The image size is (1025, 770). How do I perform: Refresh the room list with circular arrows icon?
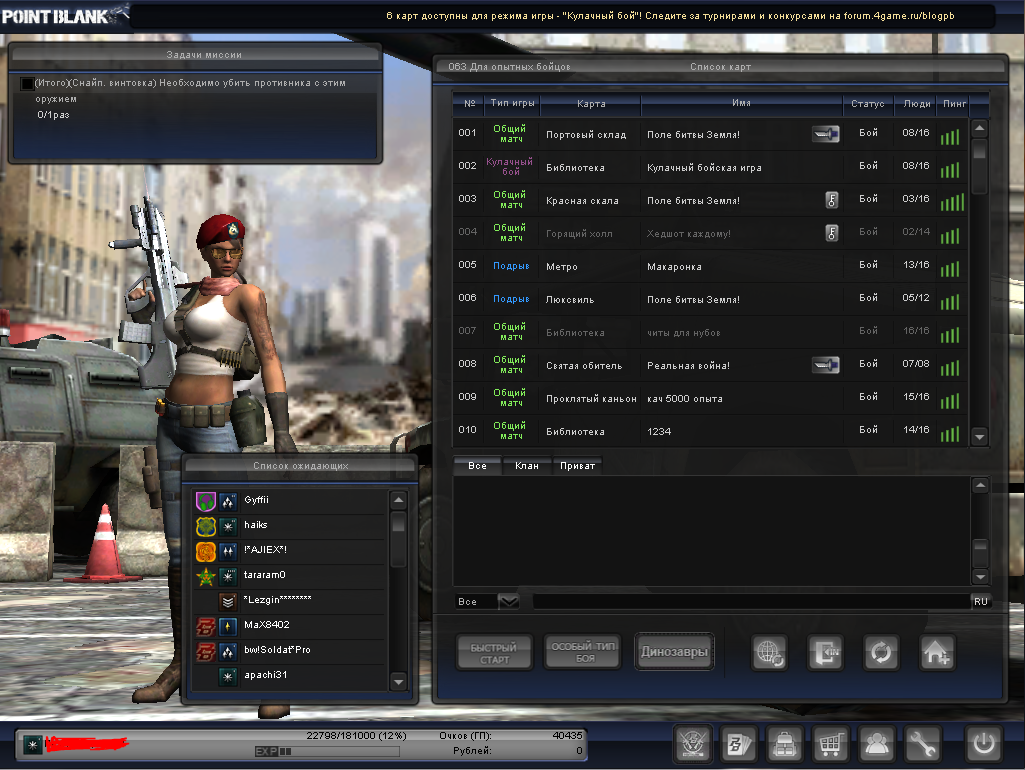tap(881, 652)
